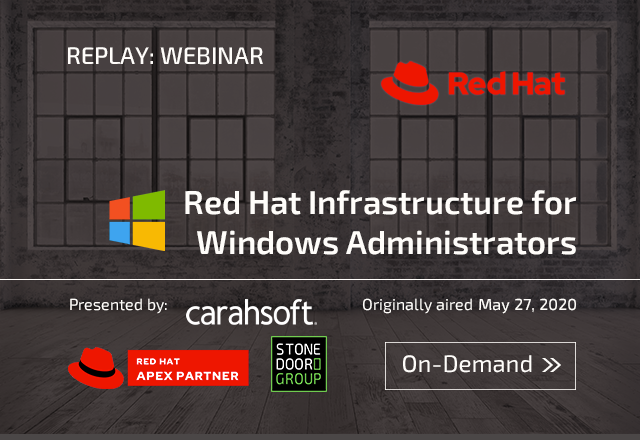
Task: Click the On-Demand button
Action: click(x=480, y=366)
